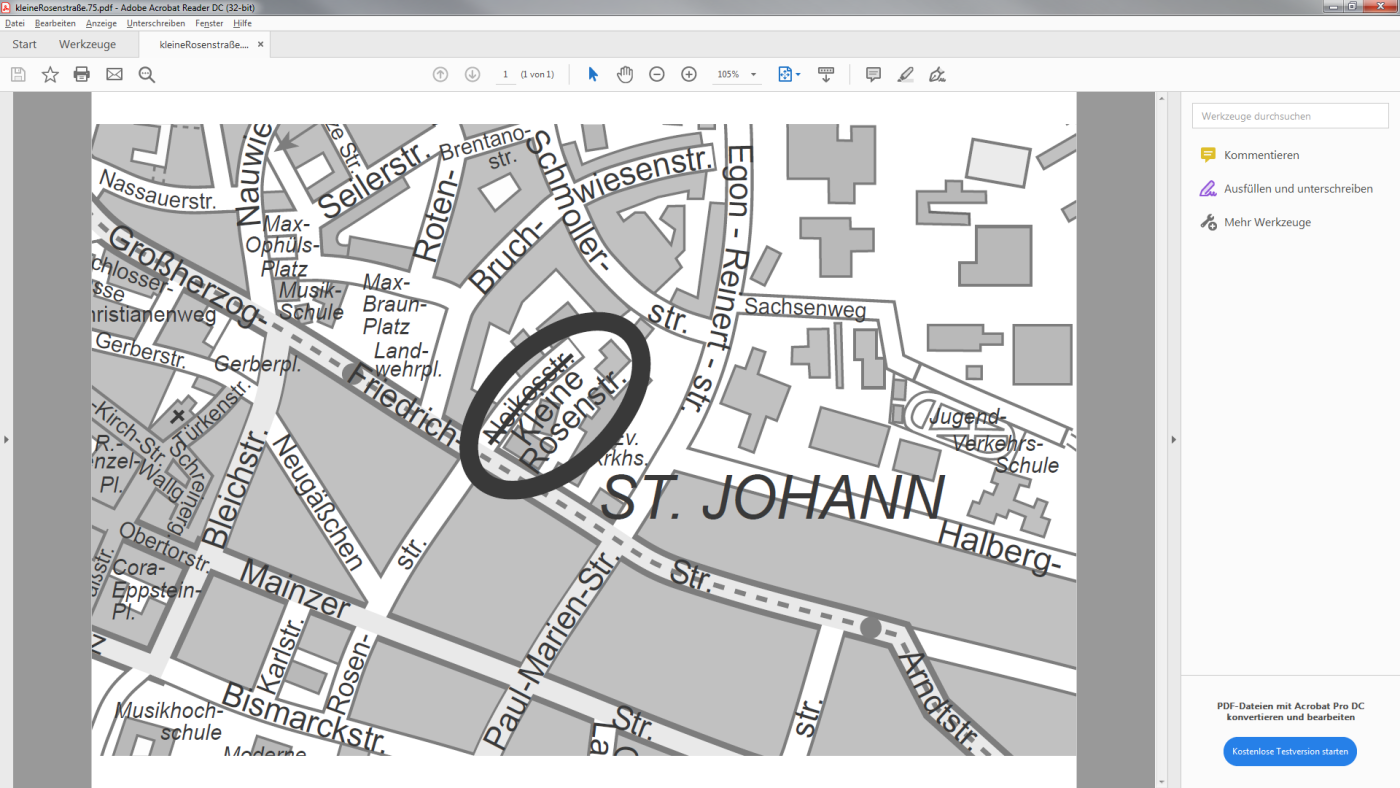The height and width of the screenshot is (788, 1400).
Task: Expand the left navigation pane arrow
Action: coord(6,439)
